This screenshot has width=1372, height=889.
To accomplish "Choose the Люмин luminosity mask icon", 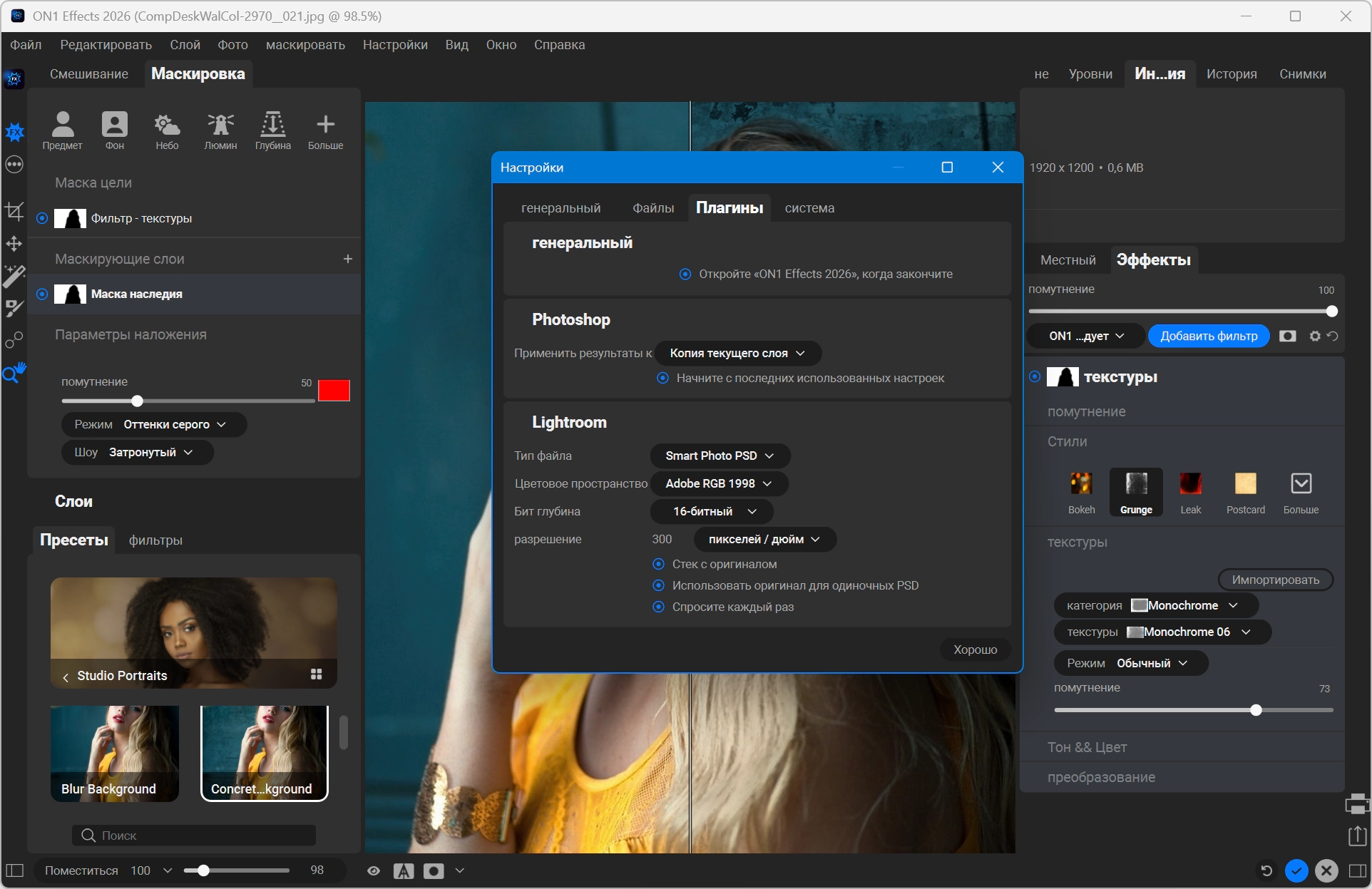I will (220, 130).
